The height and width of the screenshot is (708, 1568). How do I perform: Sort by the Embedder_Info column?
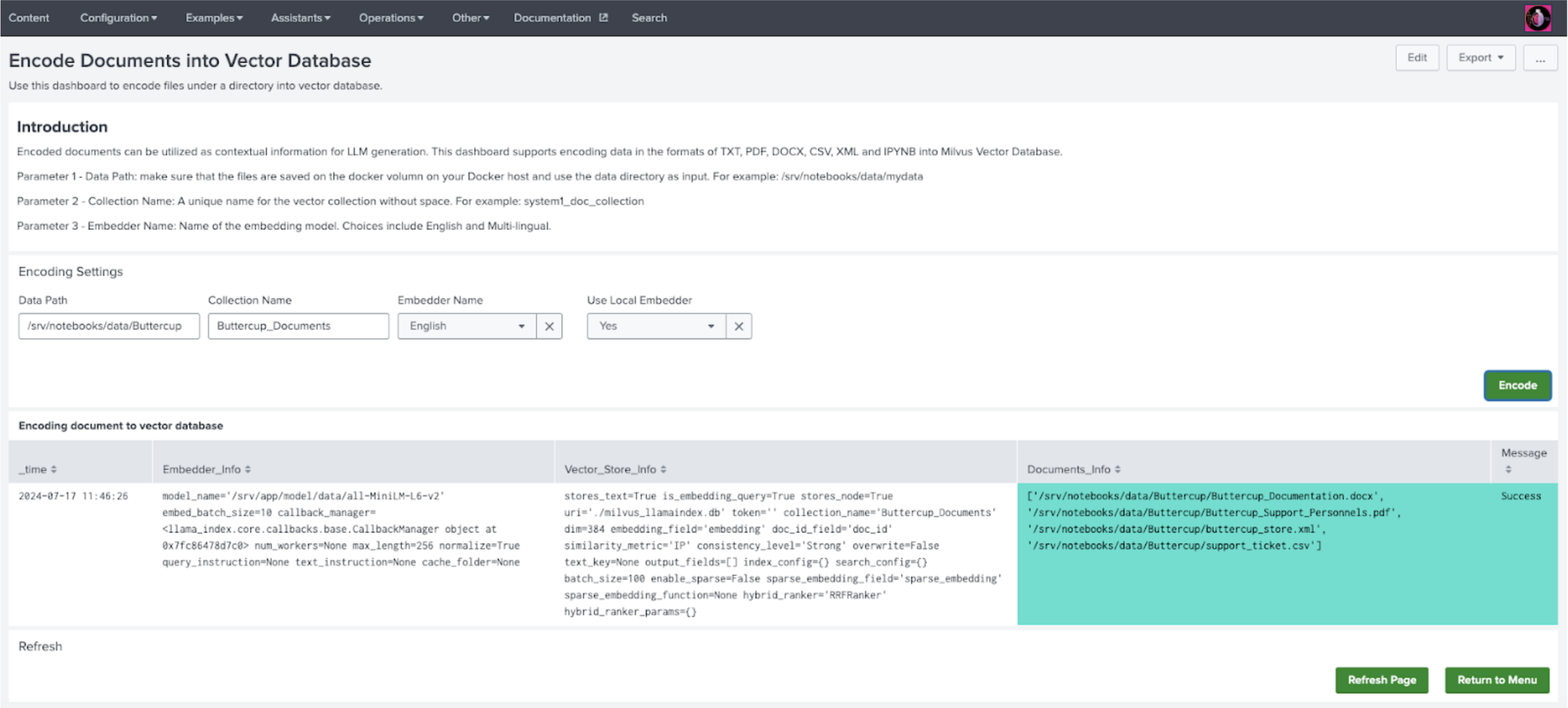207,470
